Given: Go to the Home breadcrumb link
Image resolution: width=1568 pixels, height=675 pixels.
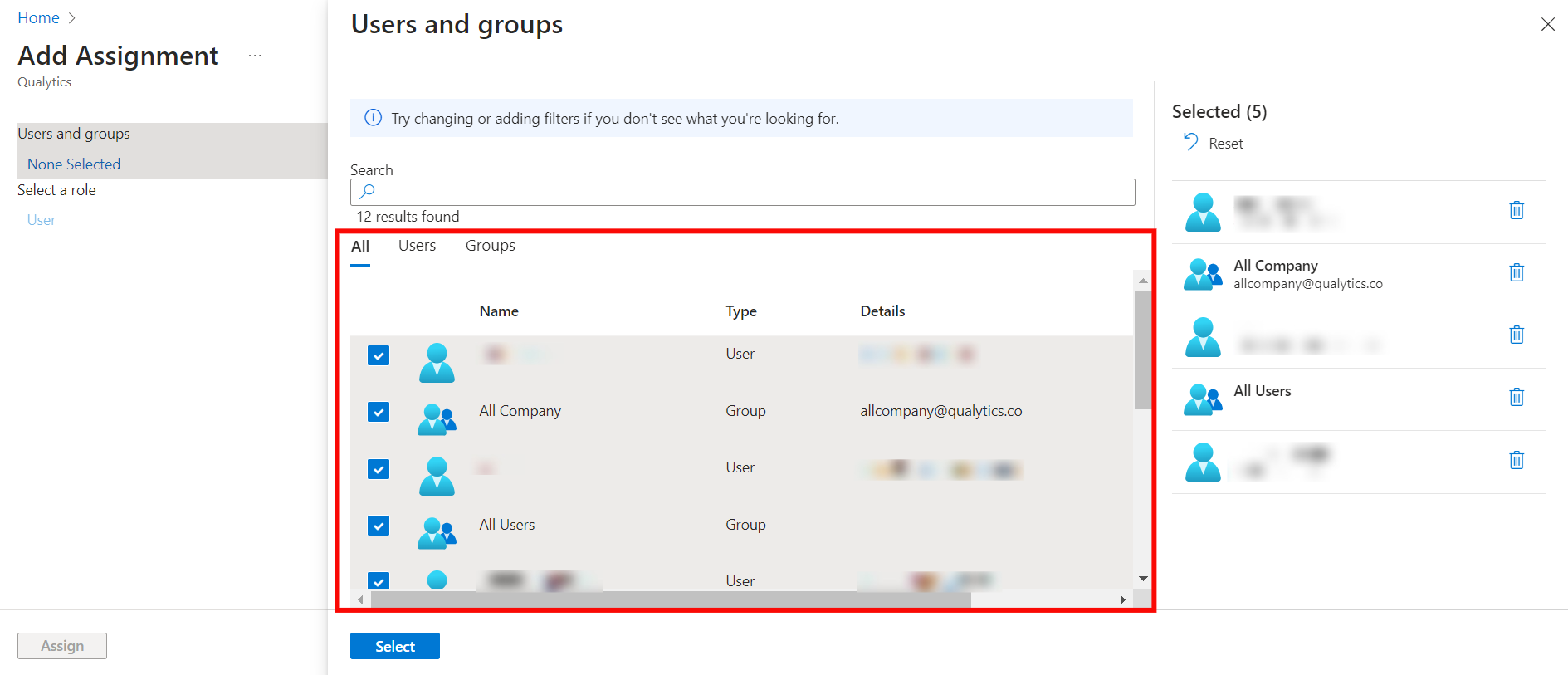Looking at the screenshot, I should pos(38,17).
